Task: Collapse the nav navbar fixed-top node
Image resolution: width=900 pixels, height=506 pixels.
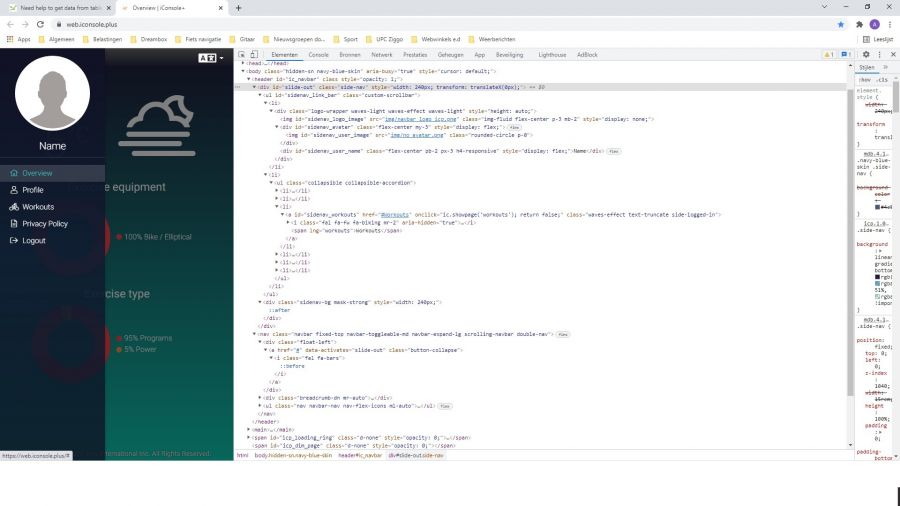Action: tap(254, 334)
